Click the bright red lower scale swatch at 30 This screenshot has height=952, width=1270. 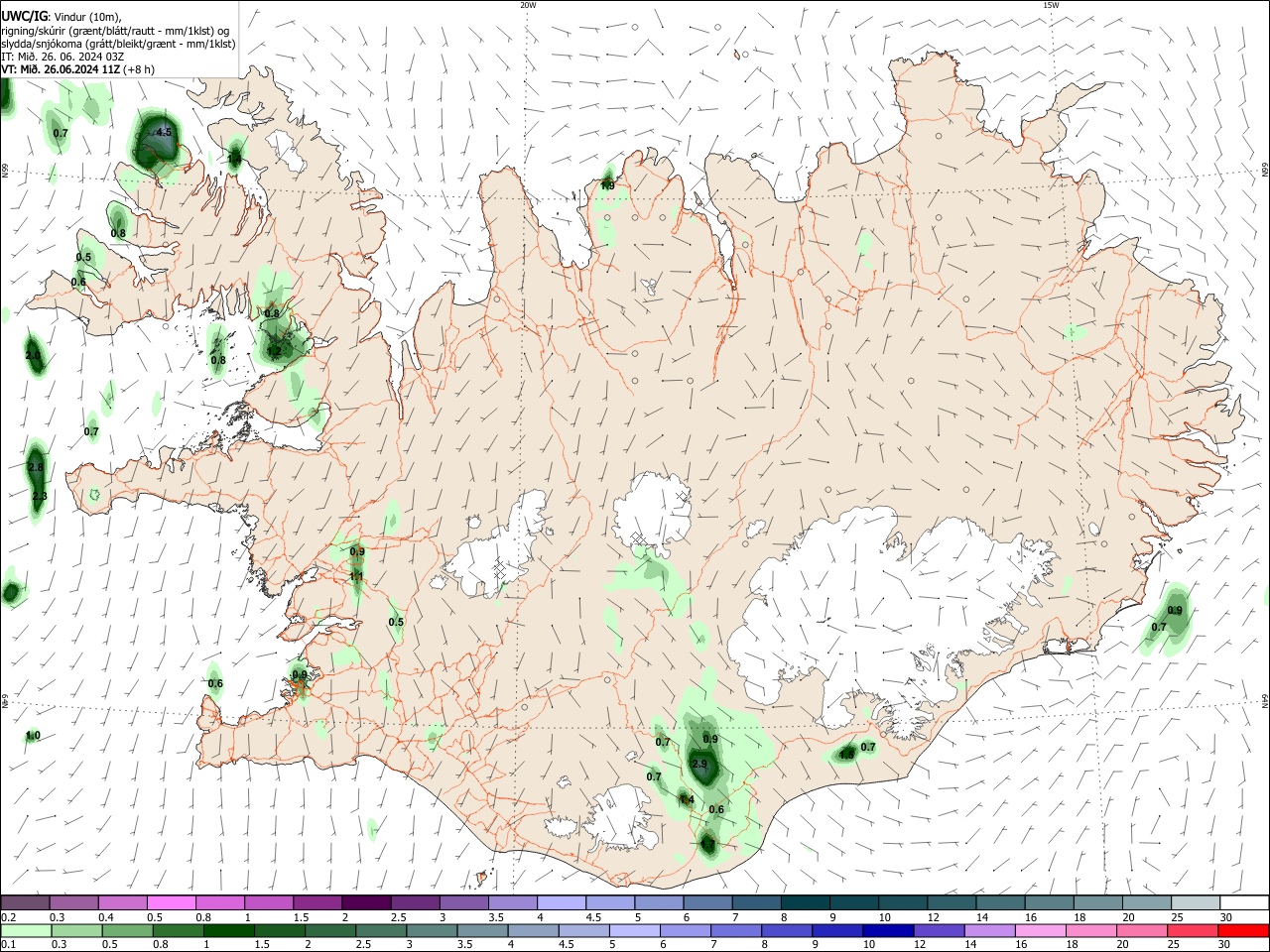pyautogui.click(x=1243, y=930)
